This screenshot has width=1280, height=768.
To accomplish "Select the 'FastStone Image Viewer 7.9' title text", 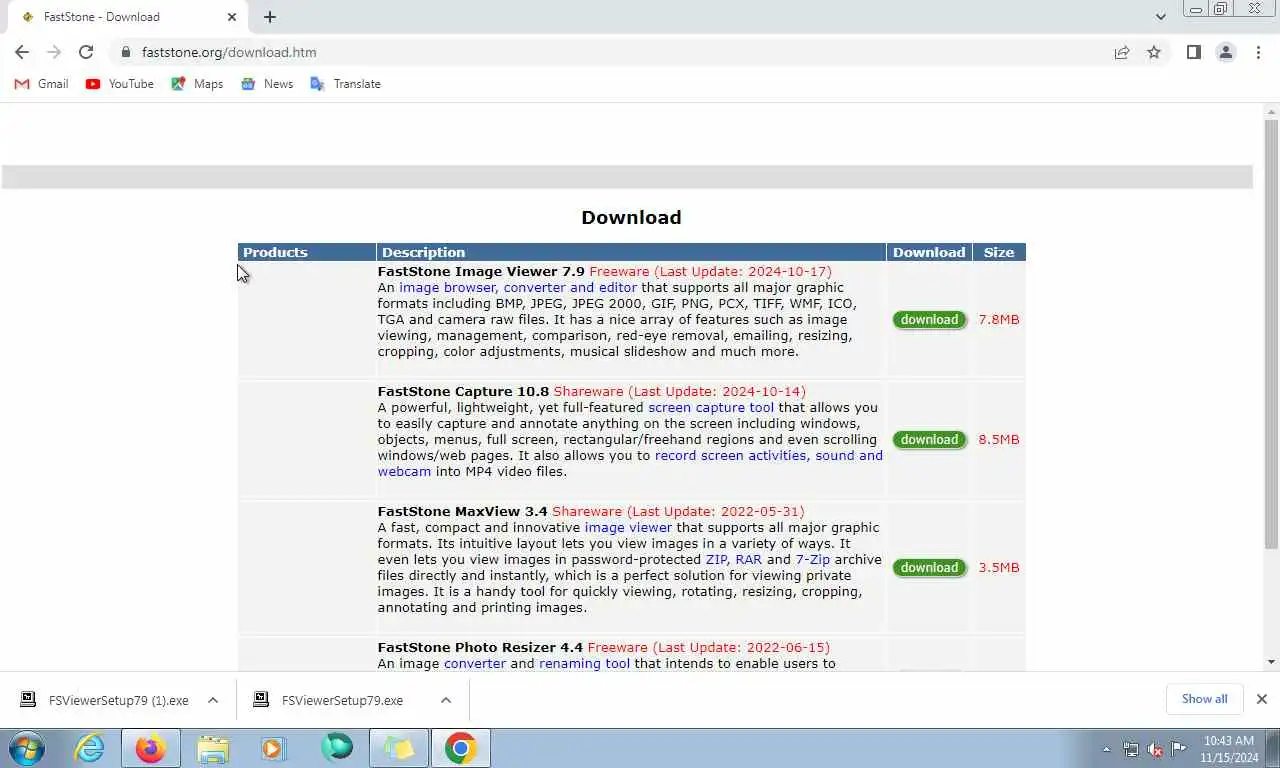I will point(481,271).
